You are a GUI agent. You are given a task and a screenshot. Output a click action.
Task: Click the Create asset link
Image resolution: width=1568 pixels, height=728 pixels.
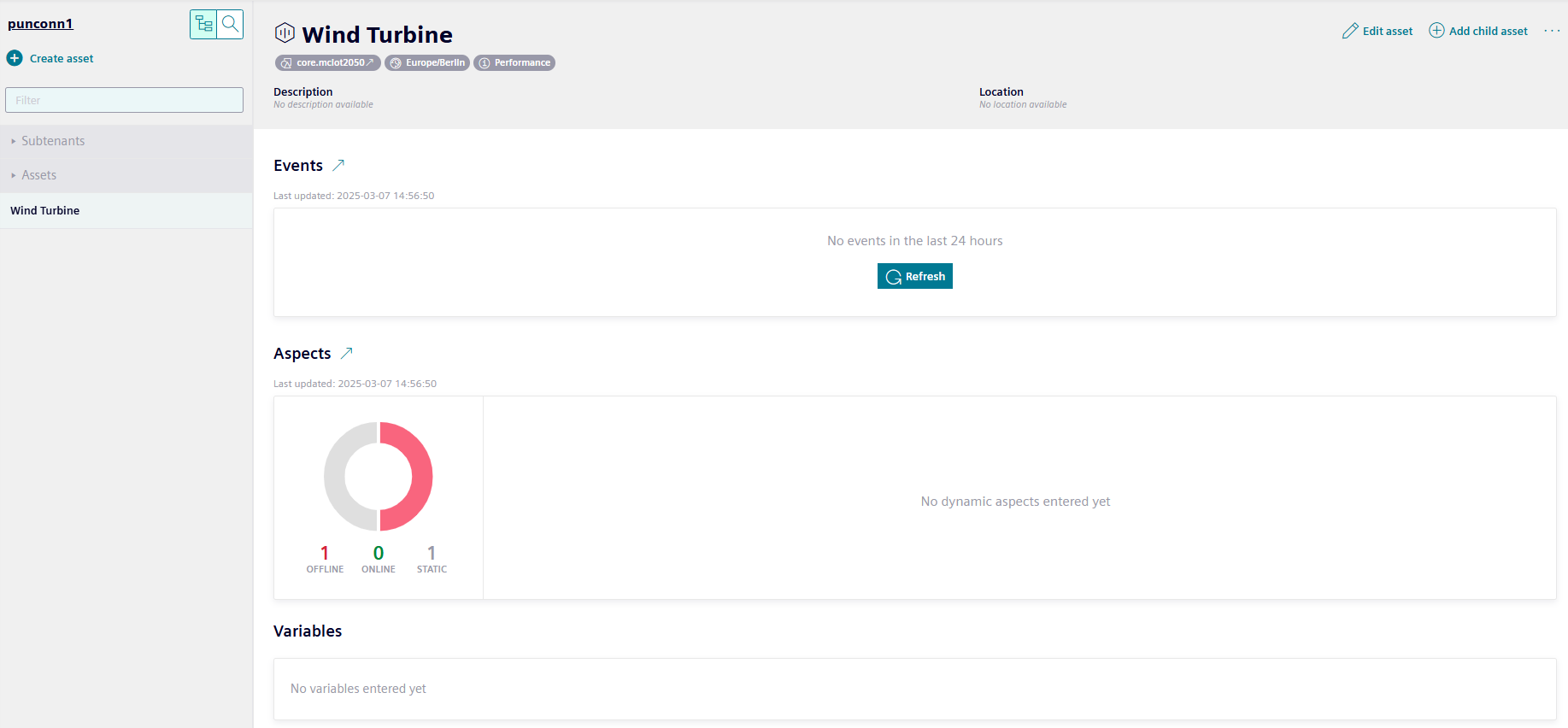(62, 58)
